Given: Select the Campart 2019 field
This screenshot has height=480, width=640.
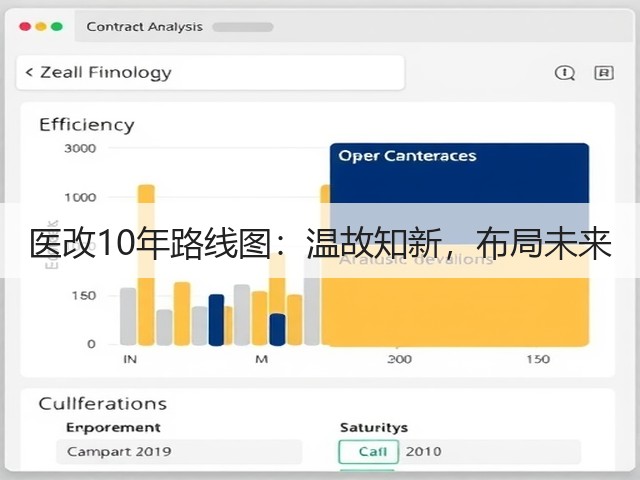Looking at the screenshot, I should click(x=179, y=451).
